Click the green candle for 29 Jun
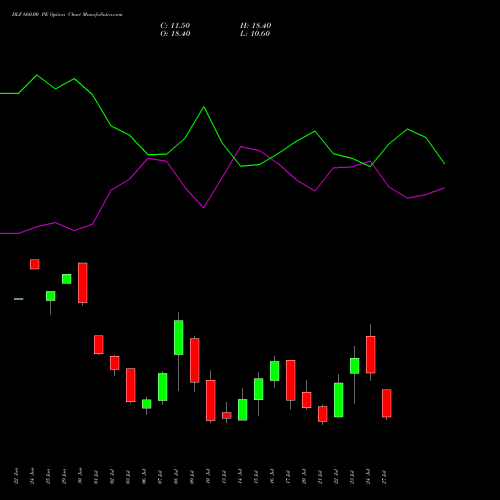This screenshot has width=500, height=500. pyautogui.click(x=67, y=279)
